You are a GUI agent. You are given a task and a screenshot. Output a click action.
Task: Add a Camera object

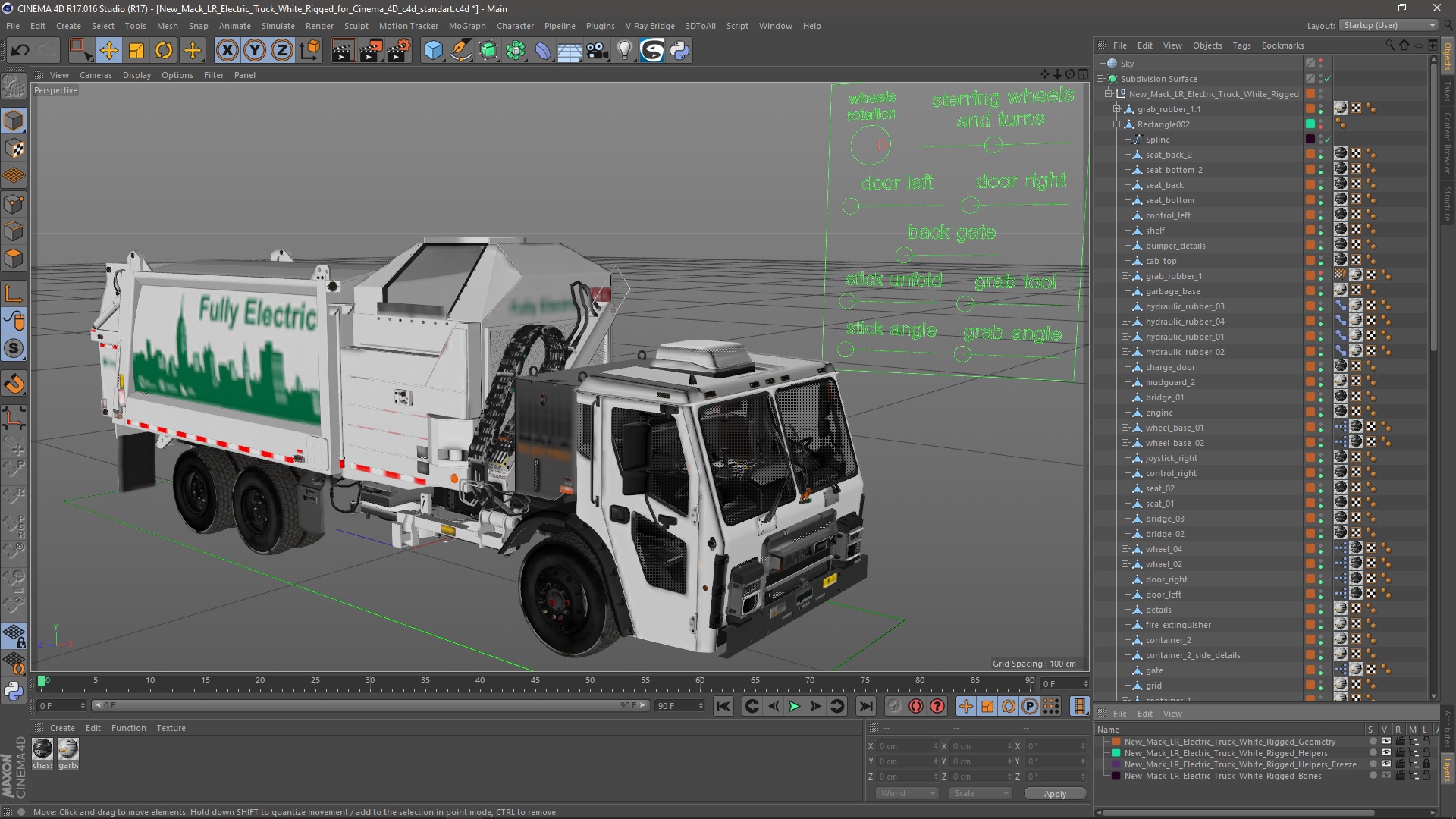(598, 51)
